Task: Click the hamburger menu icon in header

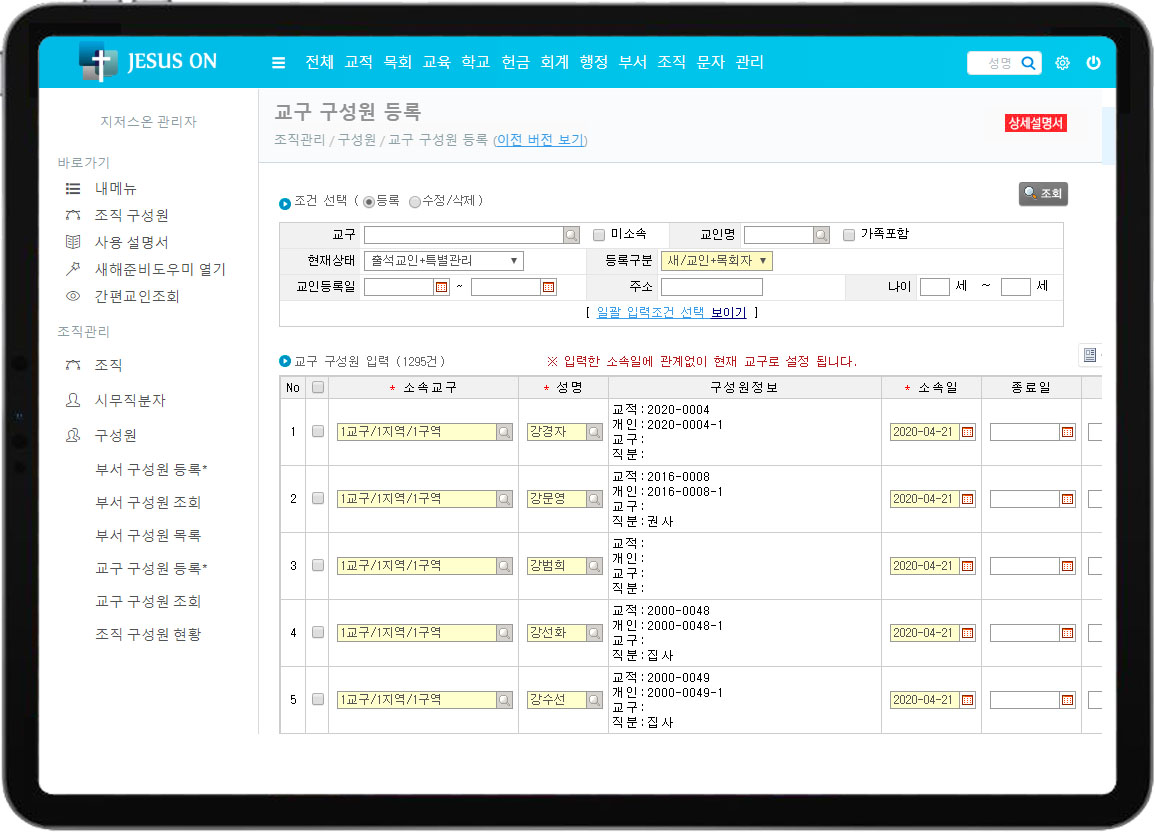Action: coord(278,63)
